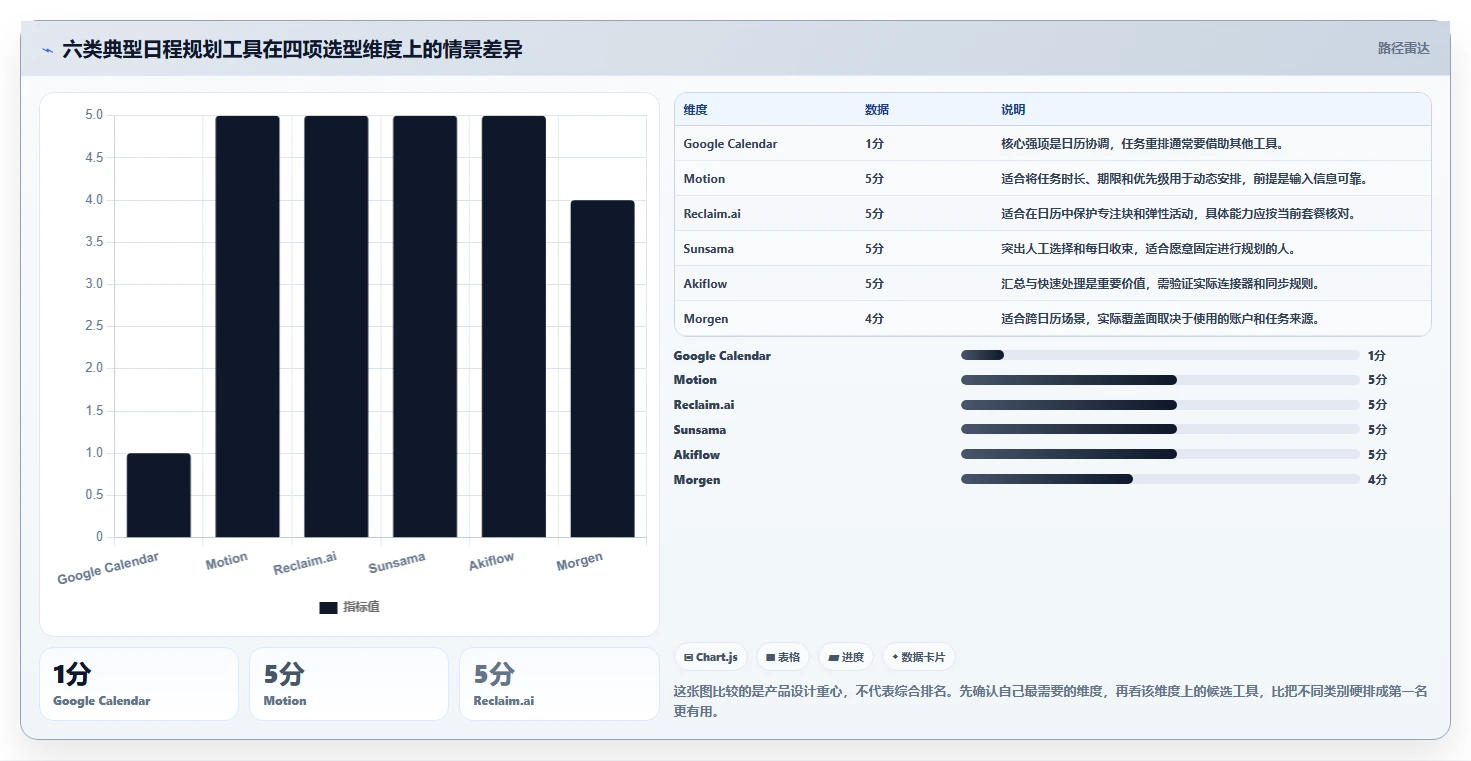Click the 进度 pill tag
The image size is (1471, 761).
coord(846,657)
